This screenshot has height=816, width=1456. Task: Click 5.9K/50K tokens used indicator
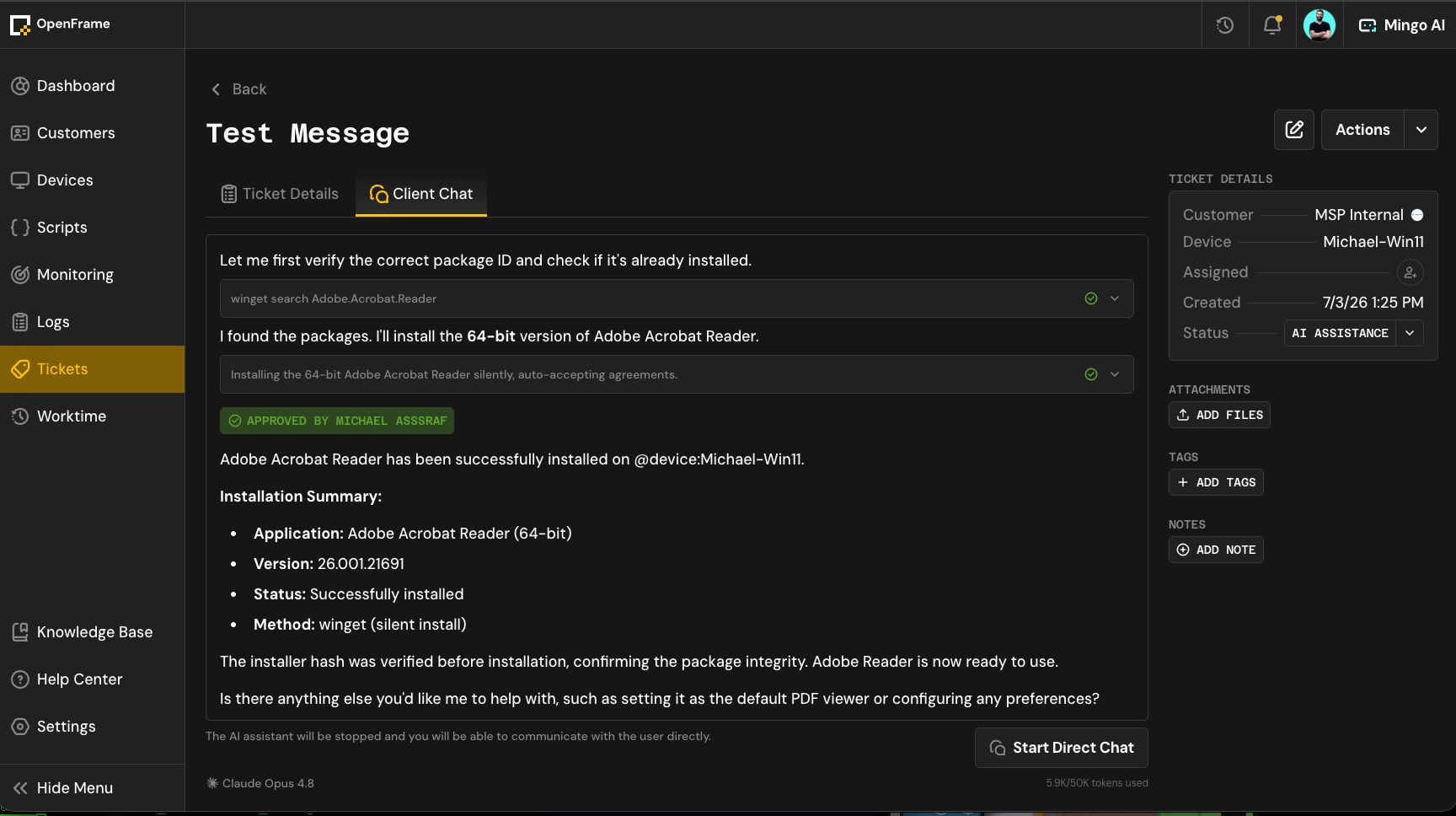tap(1097, 783)
